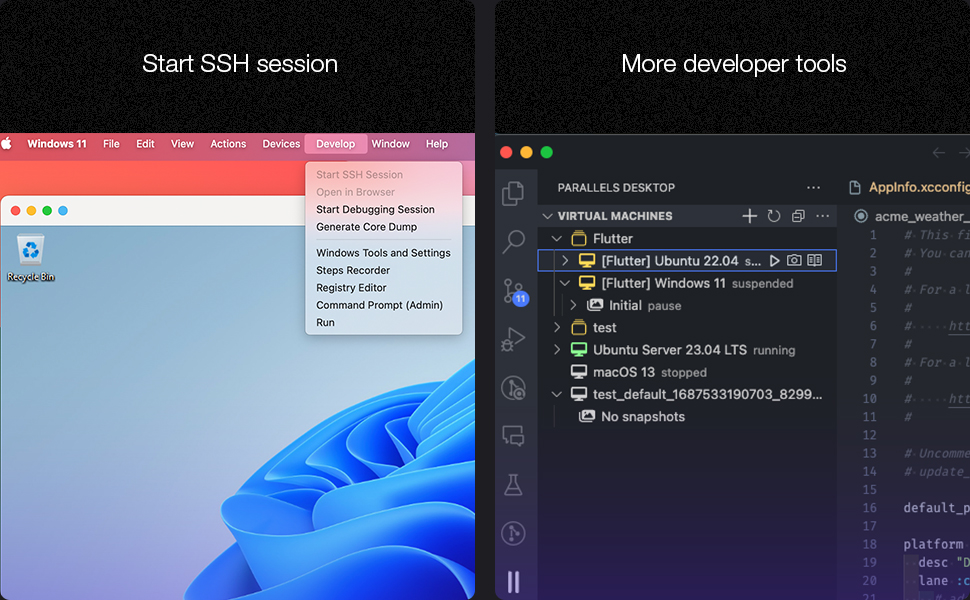Collapse all virtual machines tree items

pos(798,216)
